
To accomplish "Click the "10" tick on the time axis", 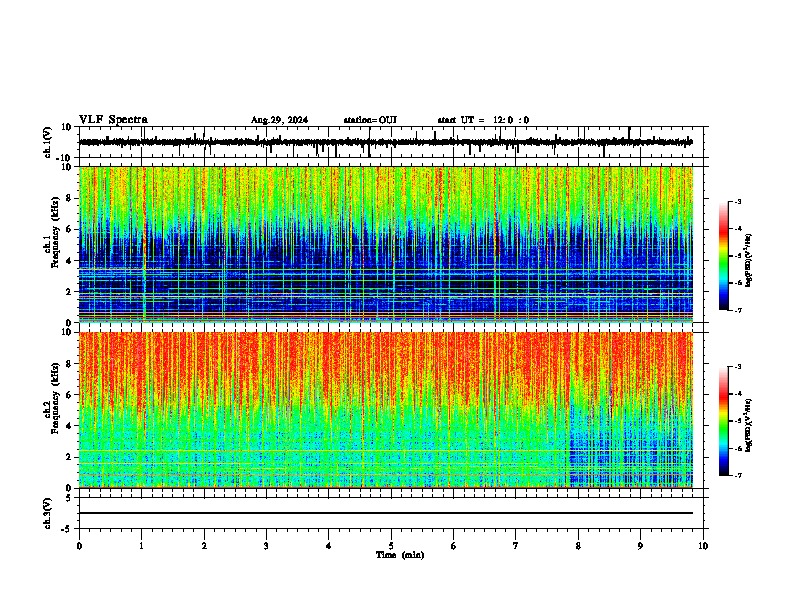I will (x=703, y=546).
